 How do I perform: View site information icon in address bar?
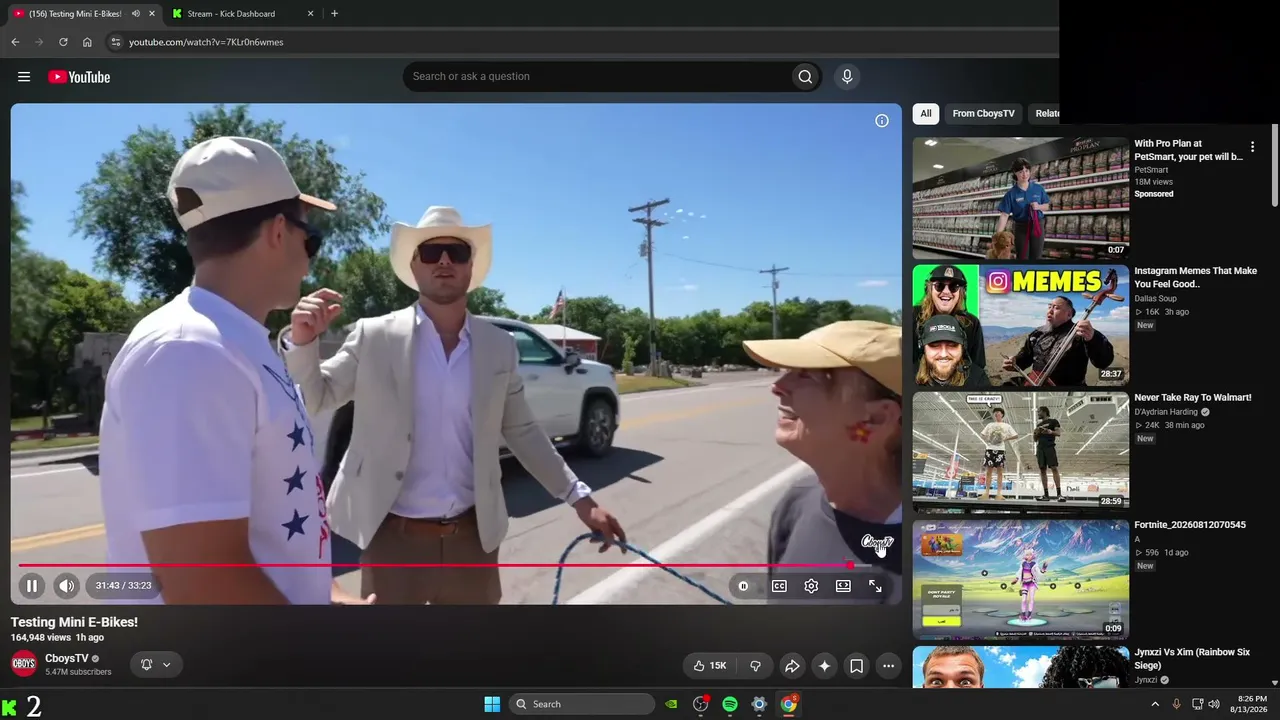115,42
